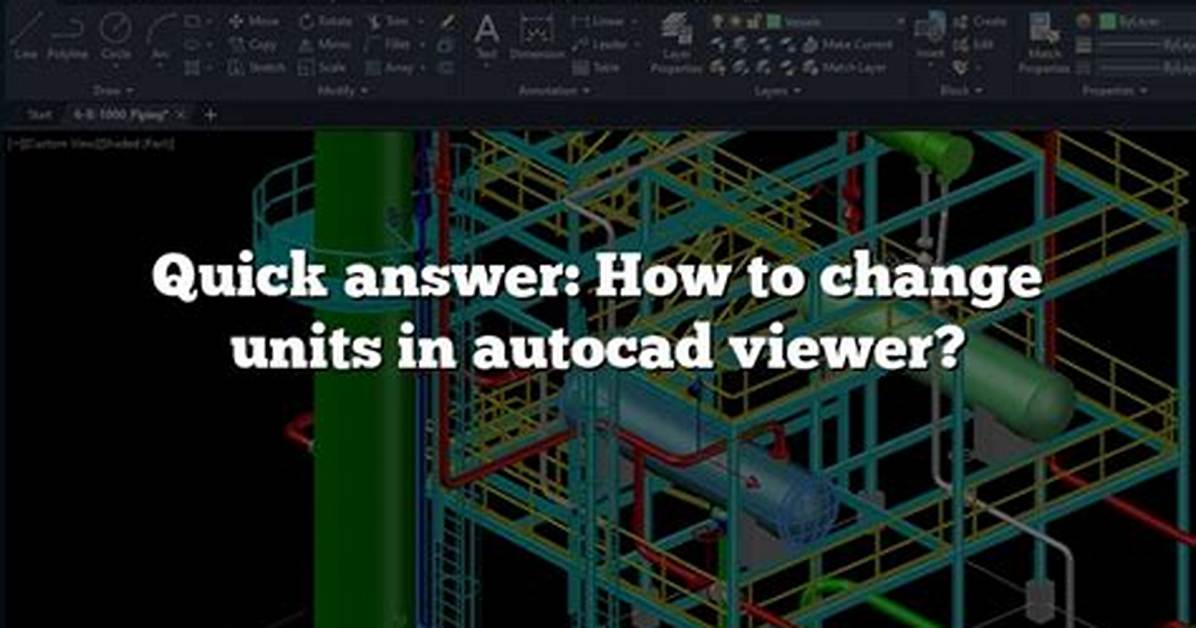This screenshot has width=1196, height=628.
Task: Use the Copy command in Modify
Action: [x=252, y=45]
